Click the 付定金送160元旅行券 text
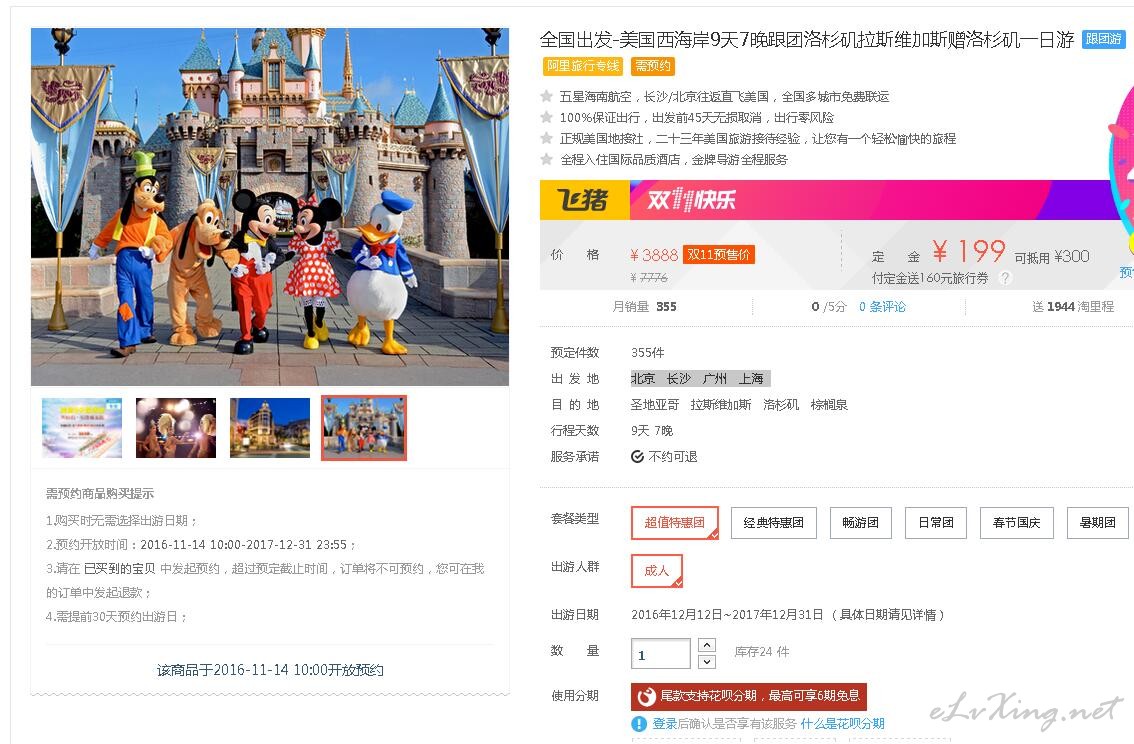 tap(930, 278)
